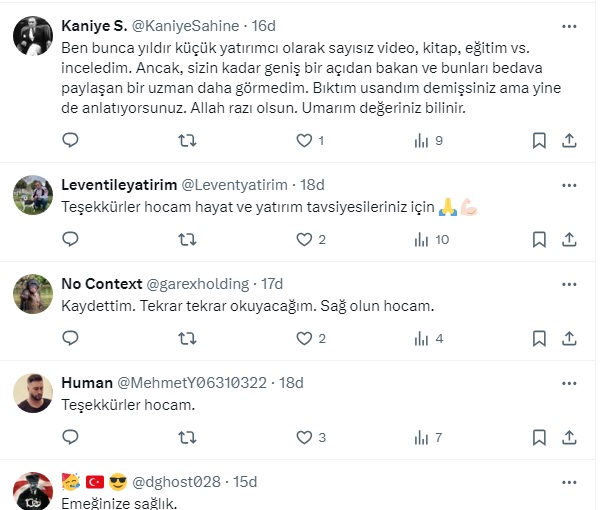
Task: Open more options on Human's tweet
Action: click(569, 383)
